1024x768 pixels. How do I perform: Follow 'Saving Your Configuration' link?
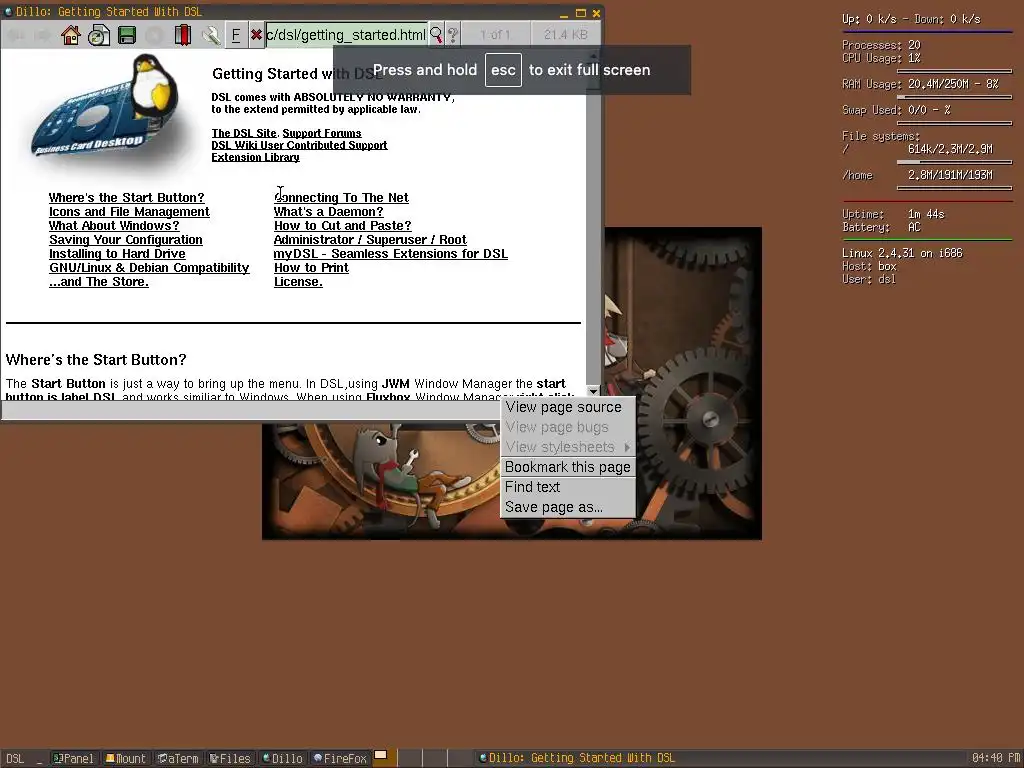(x=125, y=240)
